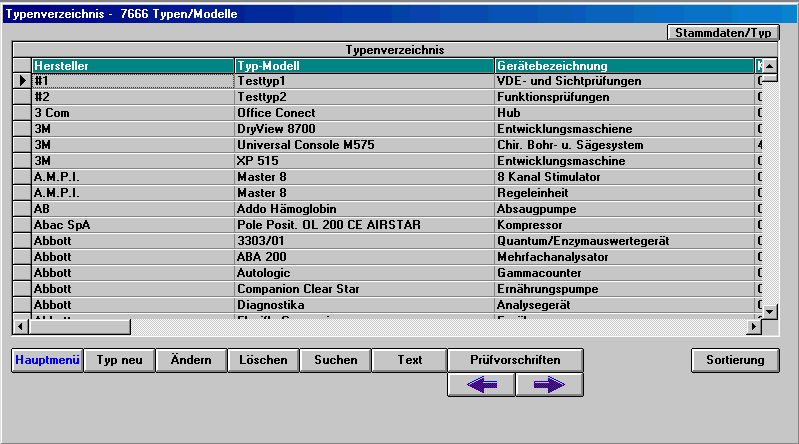Click the vertical scrollbar track

769,194
